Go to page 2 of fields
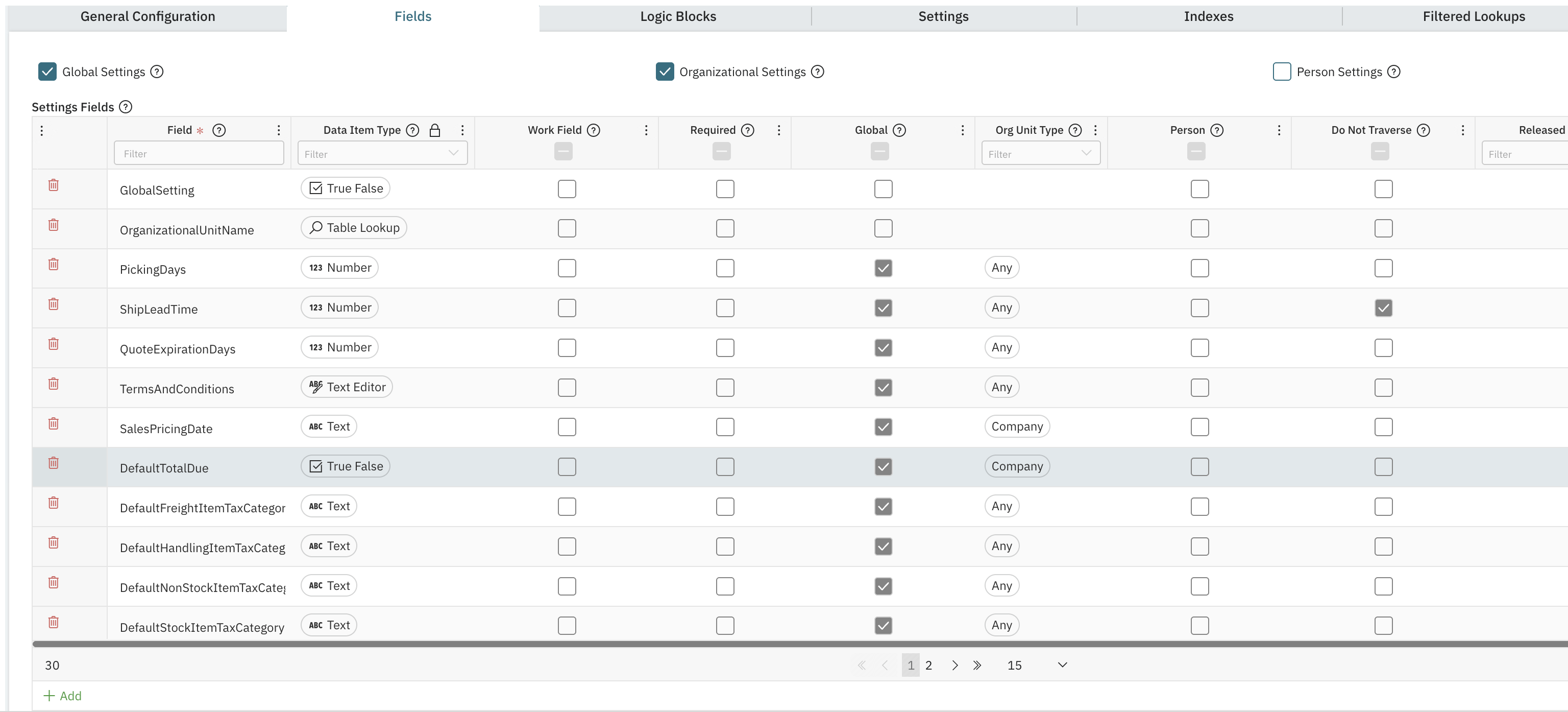 (928, 665)
